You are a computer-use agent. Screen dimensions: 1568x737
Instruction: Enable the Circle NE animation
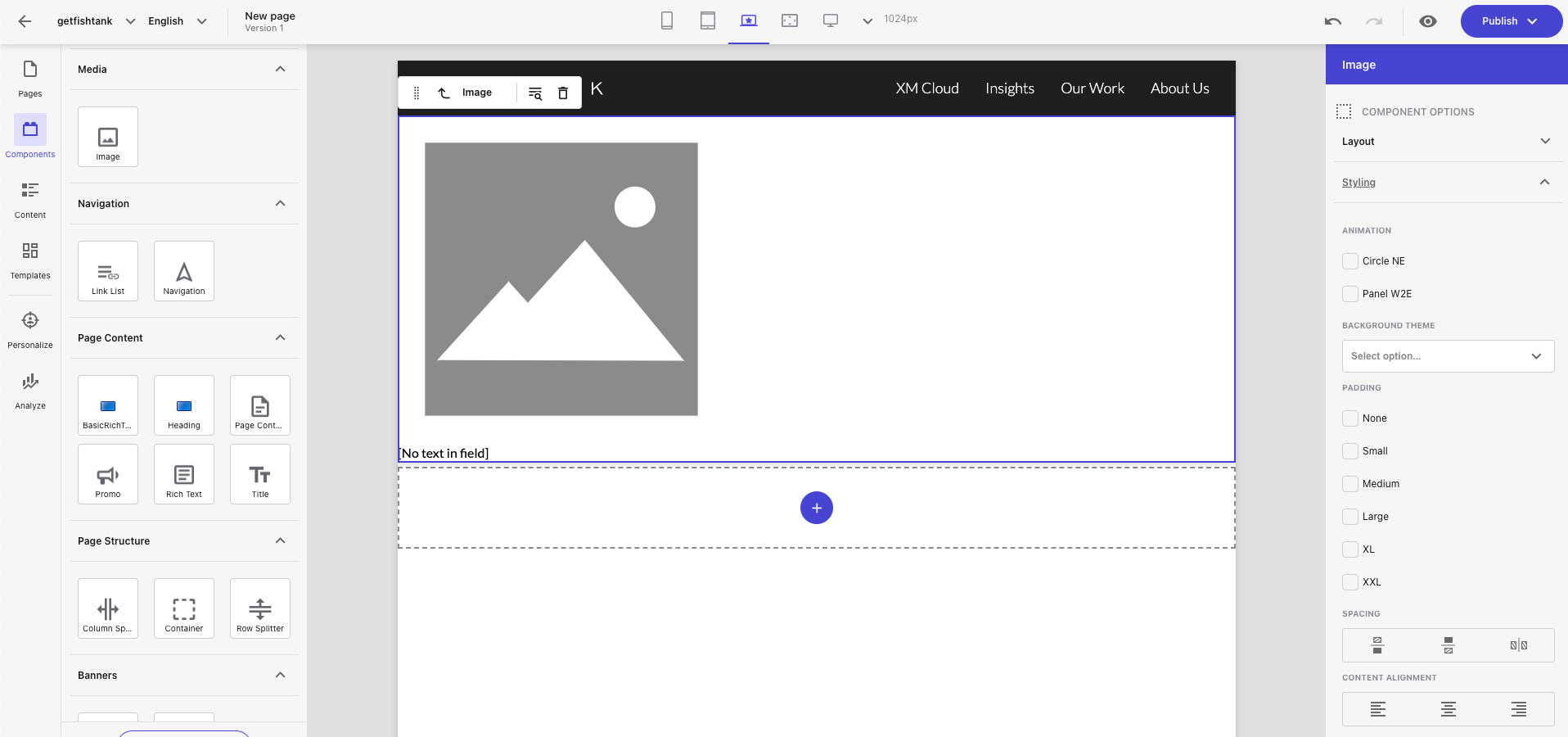[x=1350, y=261]
